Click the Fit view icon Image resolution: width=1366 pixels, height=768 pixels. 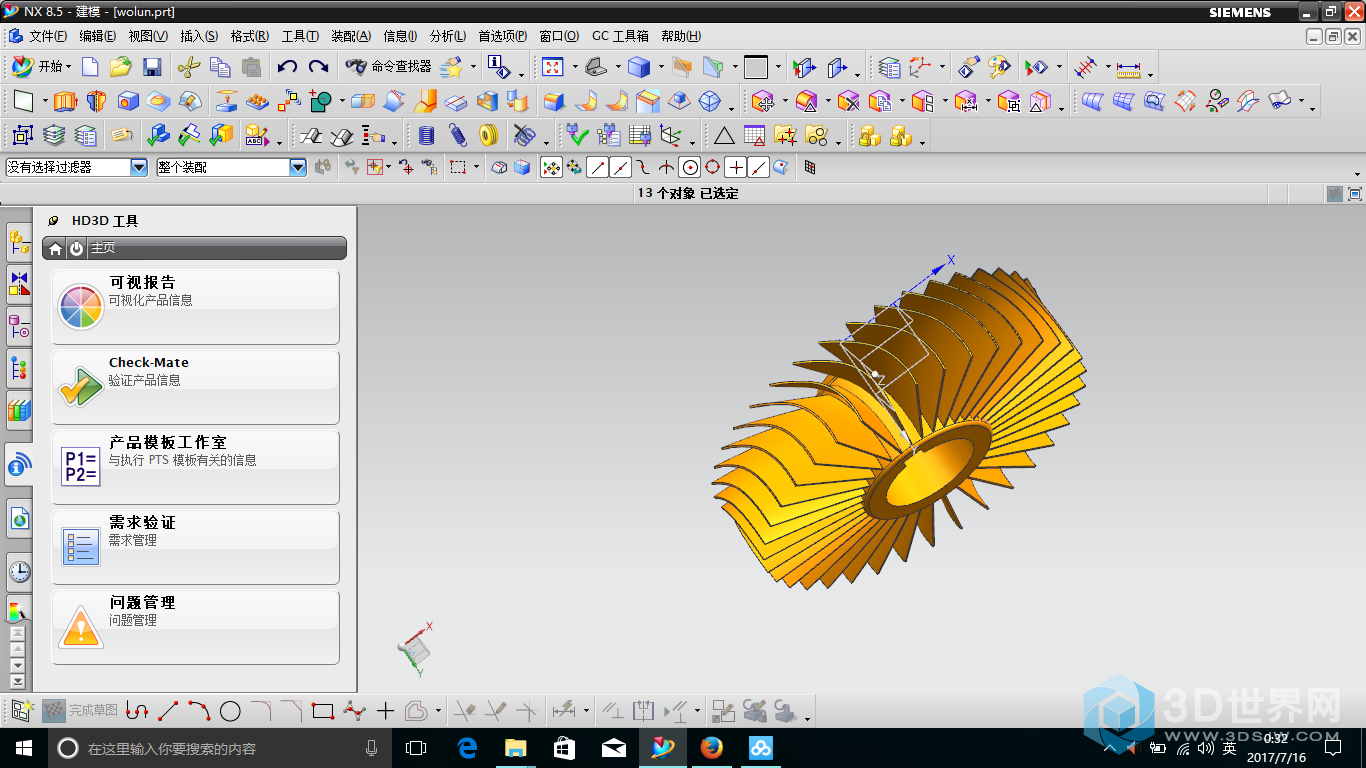[x=553, y=67]
